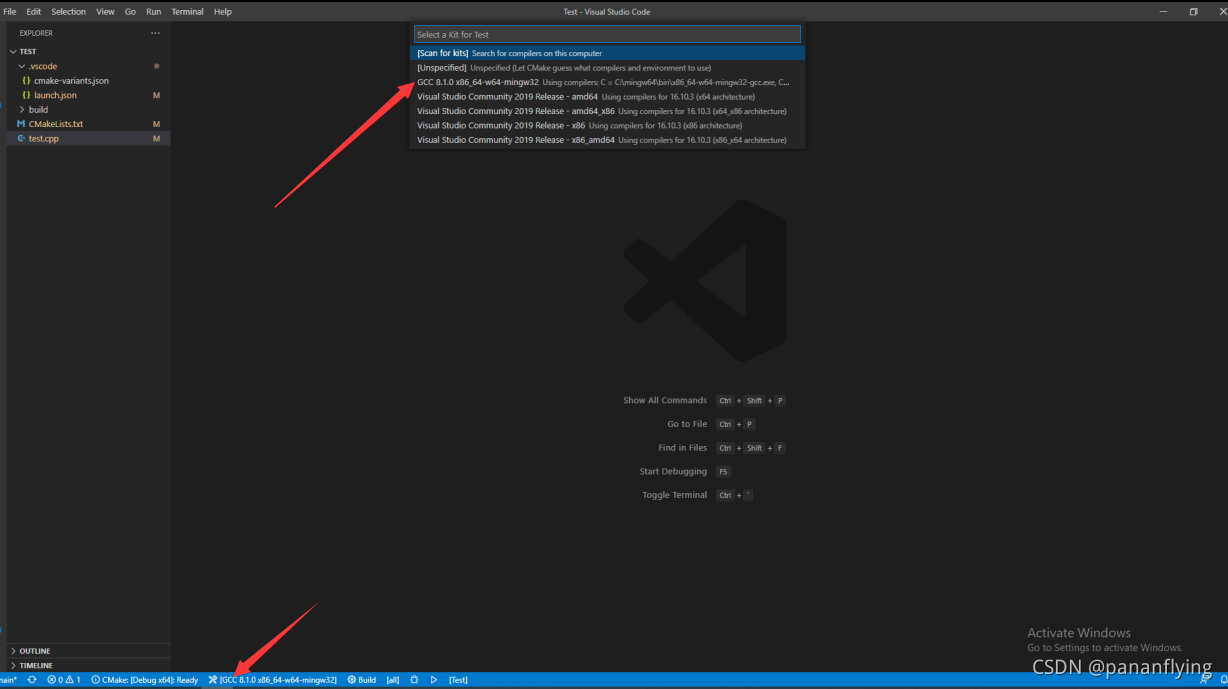This screenshot has height=689, width=1228.
Task: Run the target with the play icon
Action: coord(434,680)
